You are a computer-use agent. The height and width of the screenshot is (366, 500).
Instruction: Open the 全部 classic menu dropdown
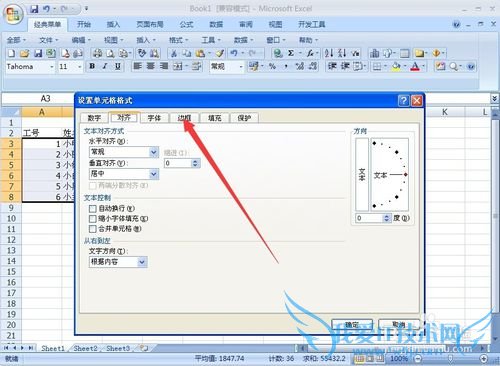(x=16, y=40)
